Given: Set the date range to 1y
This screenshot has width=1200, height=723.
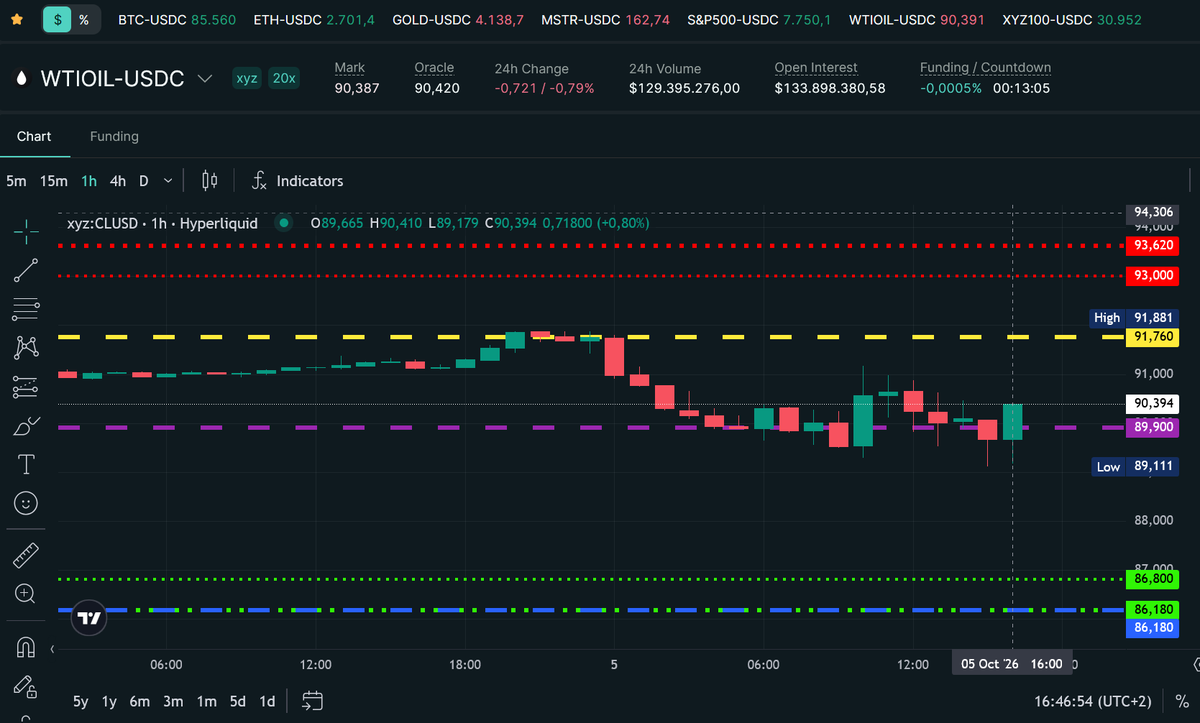Looking at the screenshot, I should (x=110, y=701).
